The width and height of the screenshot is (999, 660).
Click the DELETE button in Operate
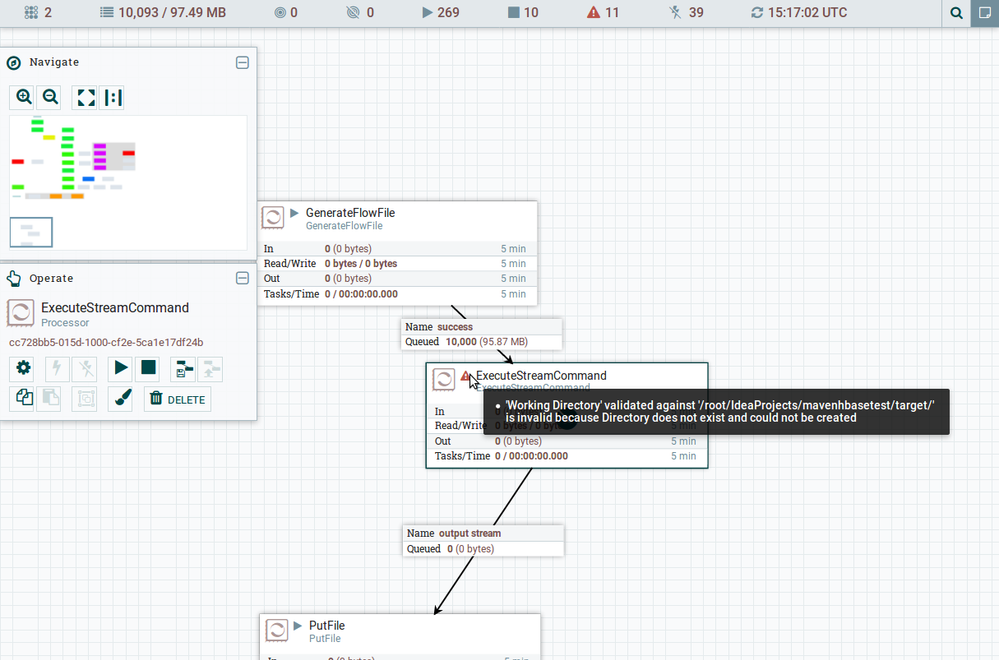click(177, 399)
